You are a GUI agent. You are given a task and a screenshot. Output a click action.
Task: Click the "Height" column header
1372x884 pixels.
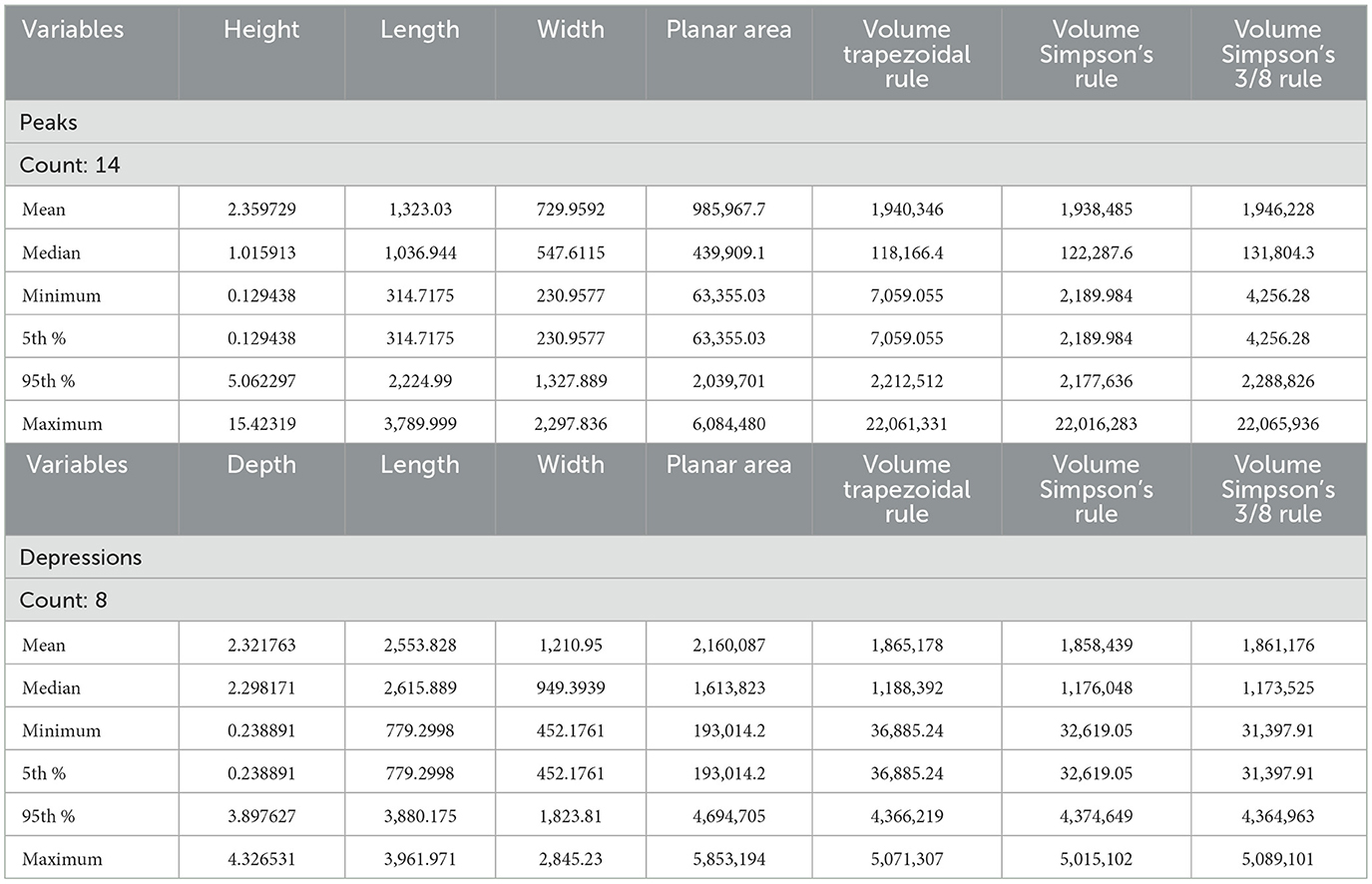[261, 31]
